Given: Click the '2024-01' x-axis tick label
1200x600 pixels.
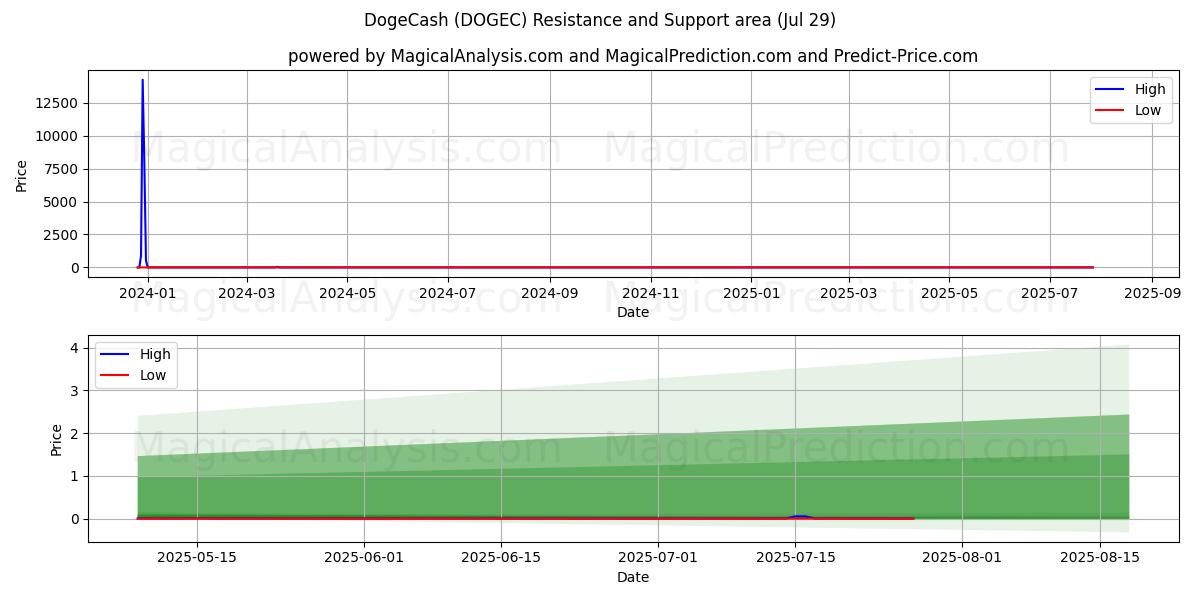Looking at the screenshot, I should (x=148, y=294).
